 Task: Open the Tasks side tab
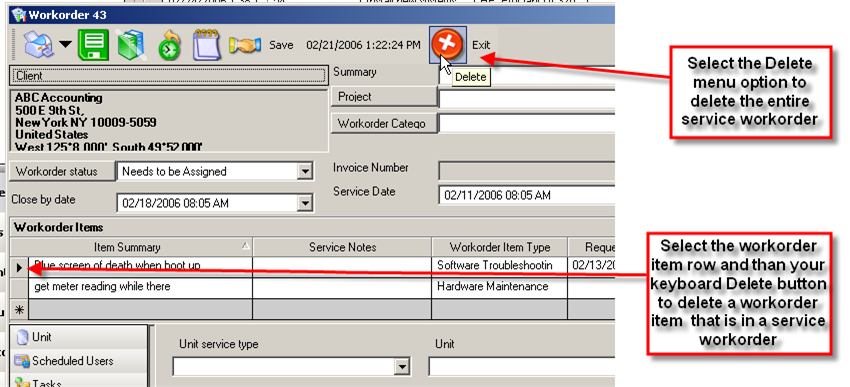pyautogui.click(x=79, y=381)
